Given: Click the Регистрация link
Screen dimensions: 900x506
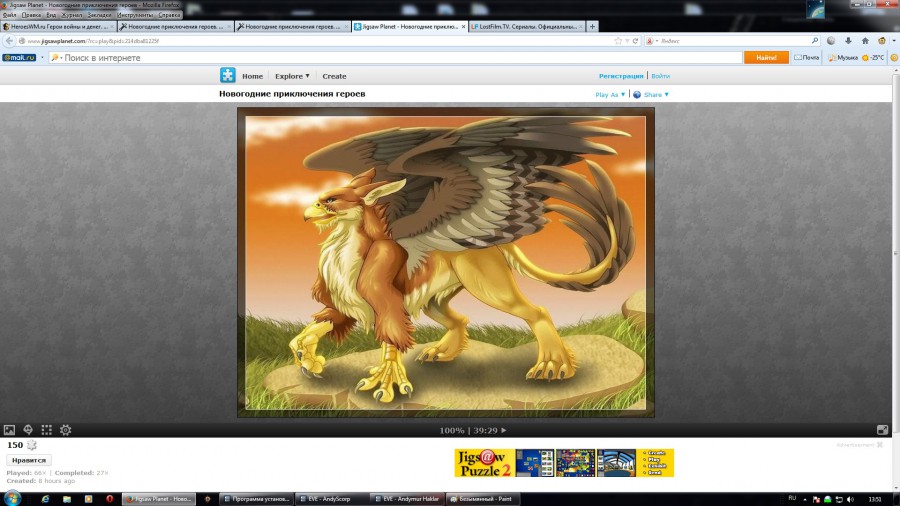Looking at the screenshot, I should [621, 76].
